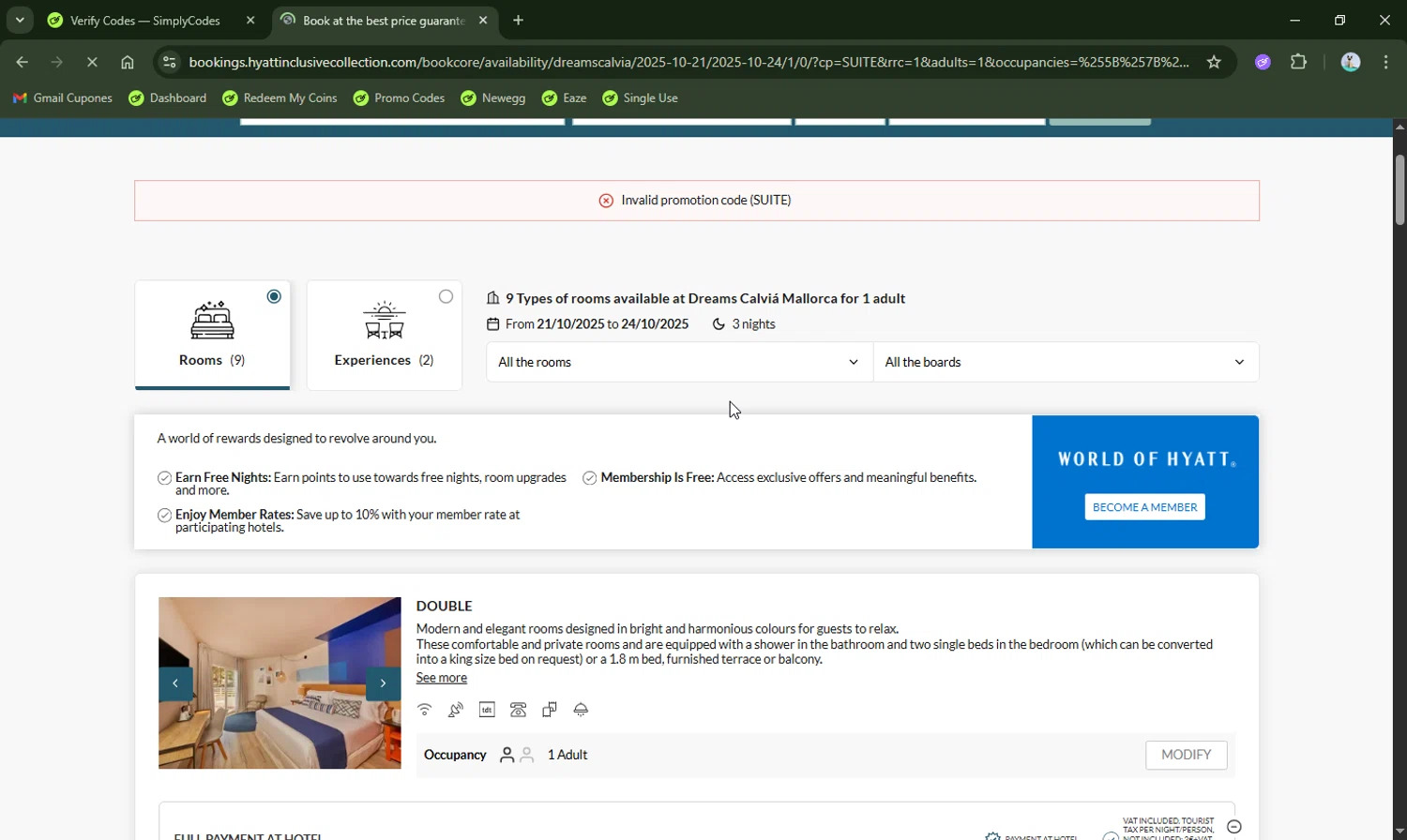Switch to the Verify Codes SimplyCodes tab
1407x840 pixels.
pos(145,21)
